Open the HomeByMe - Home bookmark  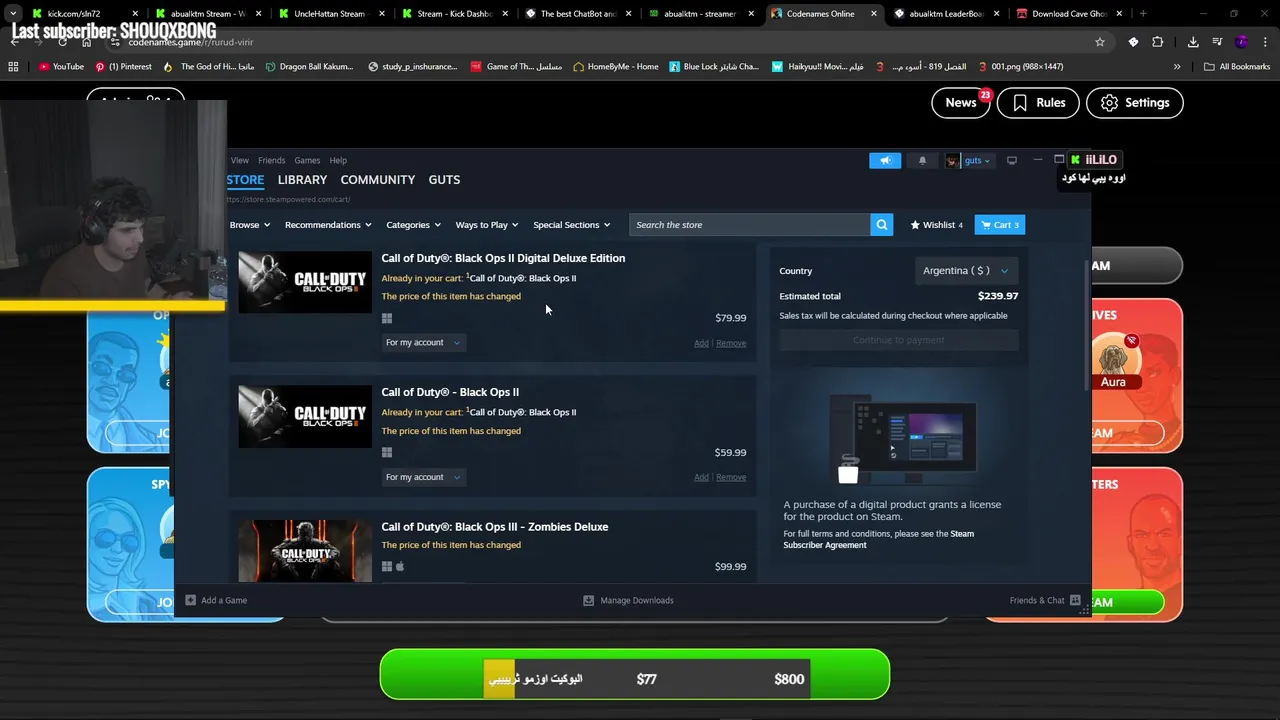(615, 67)
